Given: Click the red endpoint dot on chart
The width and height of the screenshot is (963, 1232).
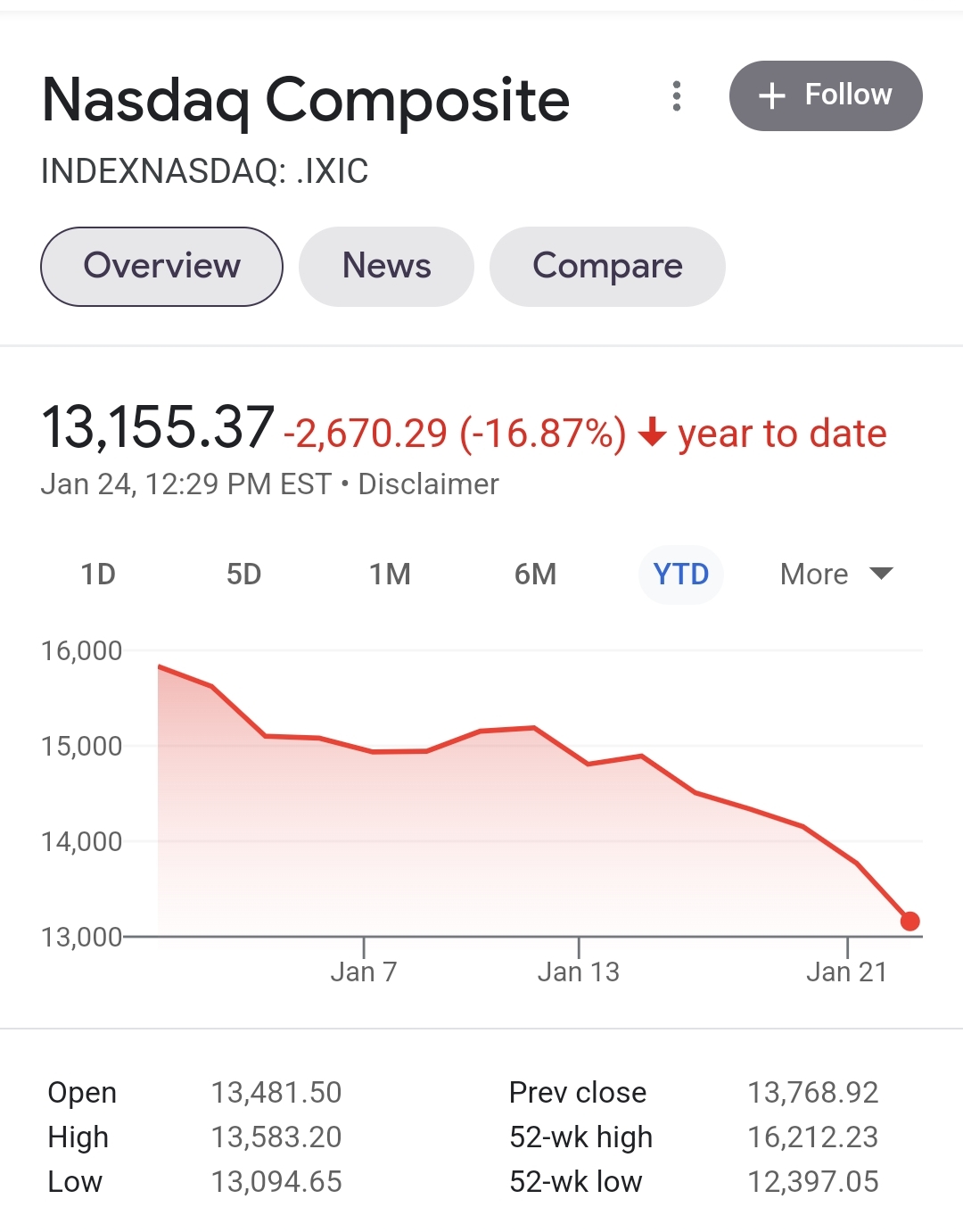Looking at the screenshot, I should pyautogui.click(x=909, y=922).
